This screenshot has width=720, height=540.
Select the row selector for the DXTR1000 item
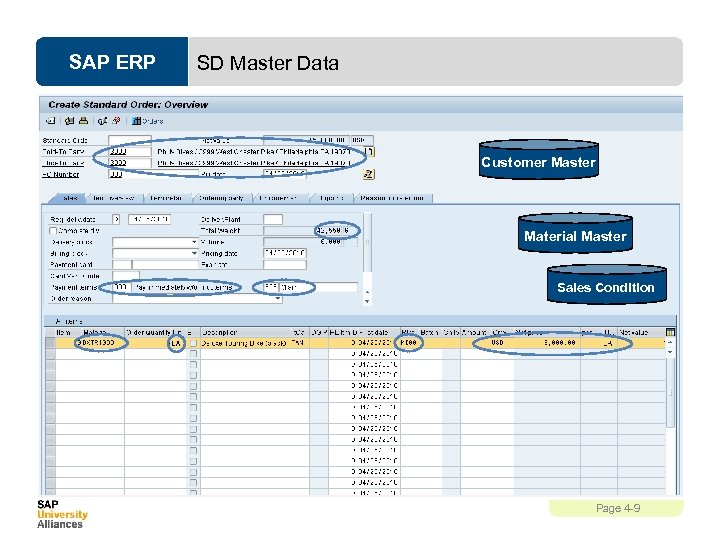coord(51,343)
